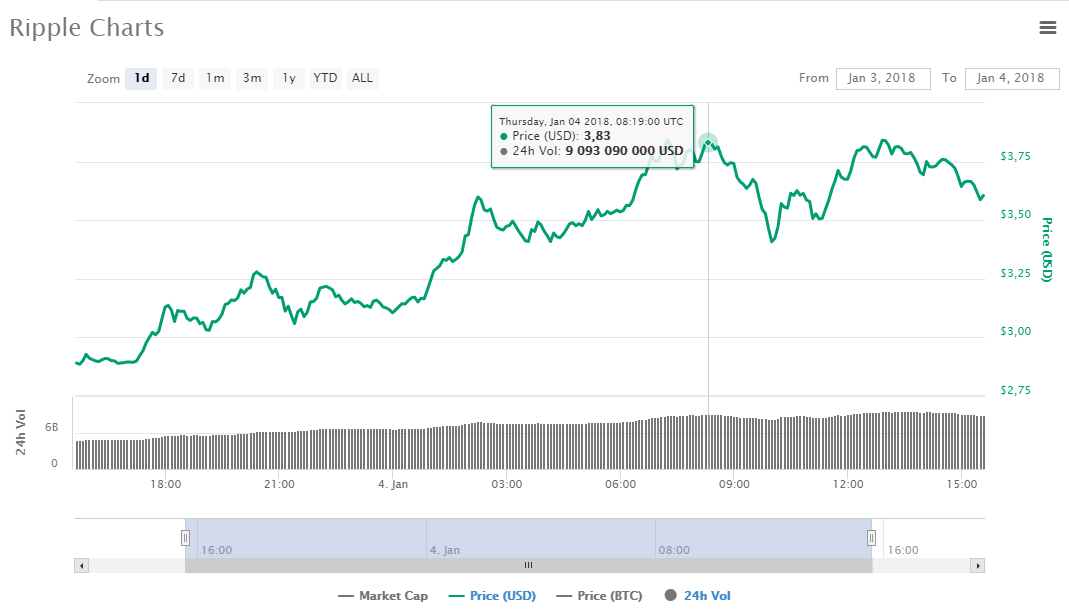Click the $3,75 price axis label
Screen dimensions: 1069x610
pos(1015,157)
